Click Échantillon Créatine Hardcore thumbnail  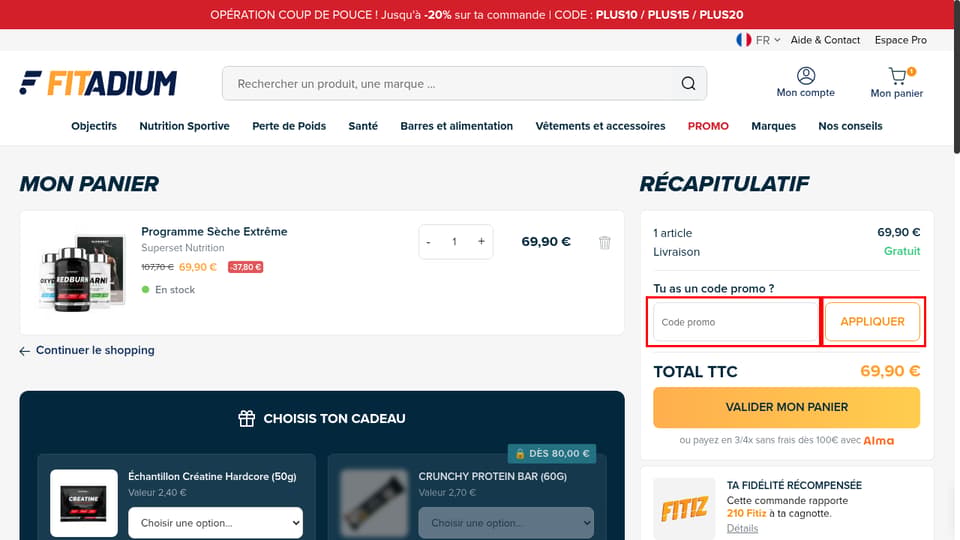click(x=84, y=503)
